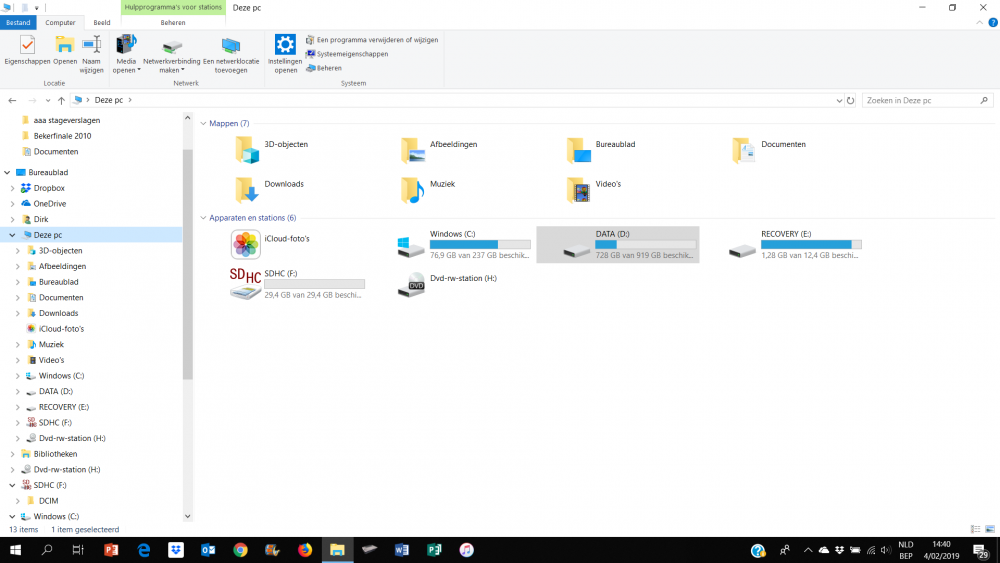Collapse the Apparaten en stations group
The height and width of the screenshot is (563, 1000).
(x=204, y=218)
